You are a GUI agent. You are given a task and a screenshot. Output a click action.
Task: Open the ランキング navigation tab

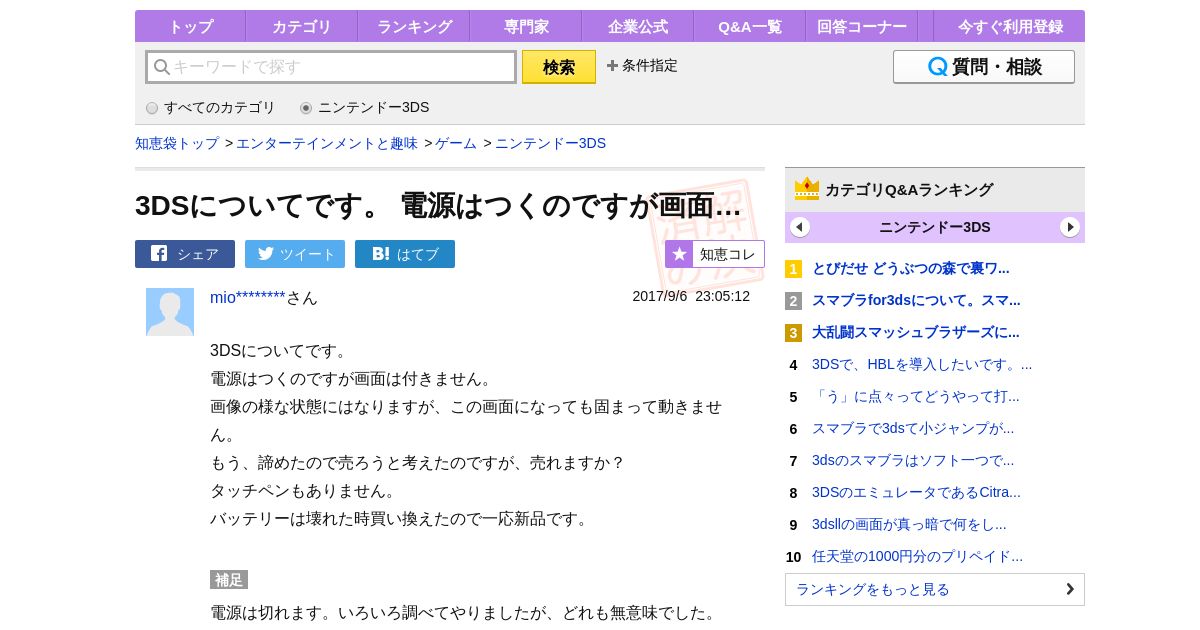(413, 26)
